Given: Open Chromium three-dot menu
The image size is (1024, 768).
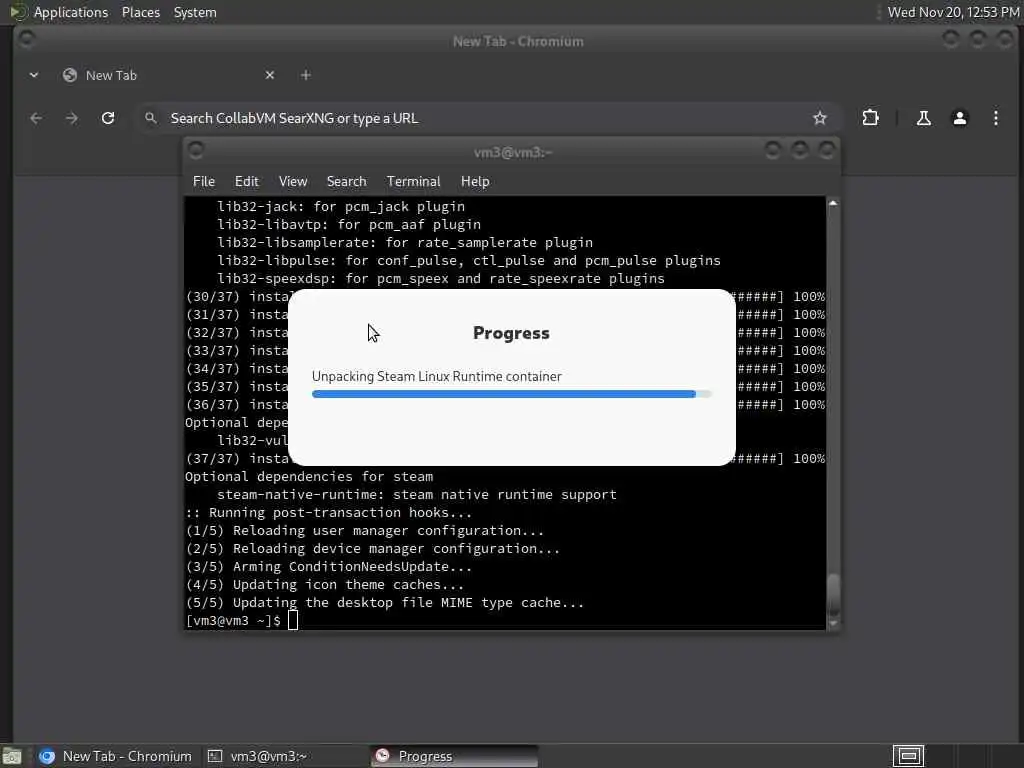Looking at the screenshot, I should tap(995, 118).
